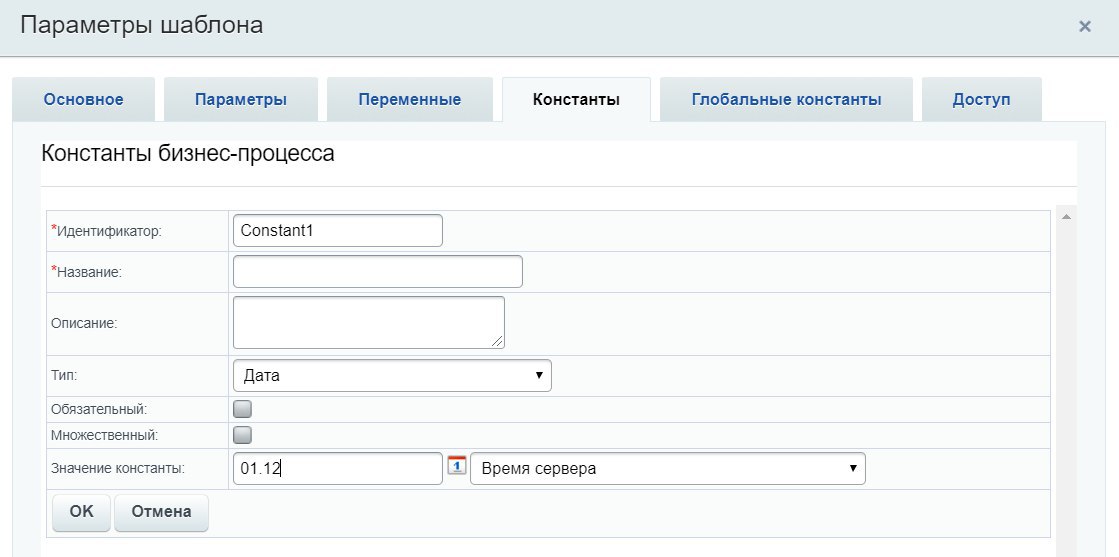Open the Тип dropdown showing Дата
The height and width of the screenshot is (557, 1119).
click(x=391, y=376)
